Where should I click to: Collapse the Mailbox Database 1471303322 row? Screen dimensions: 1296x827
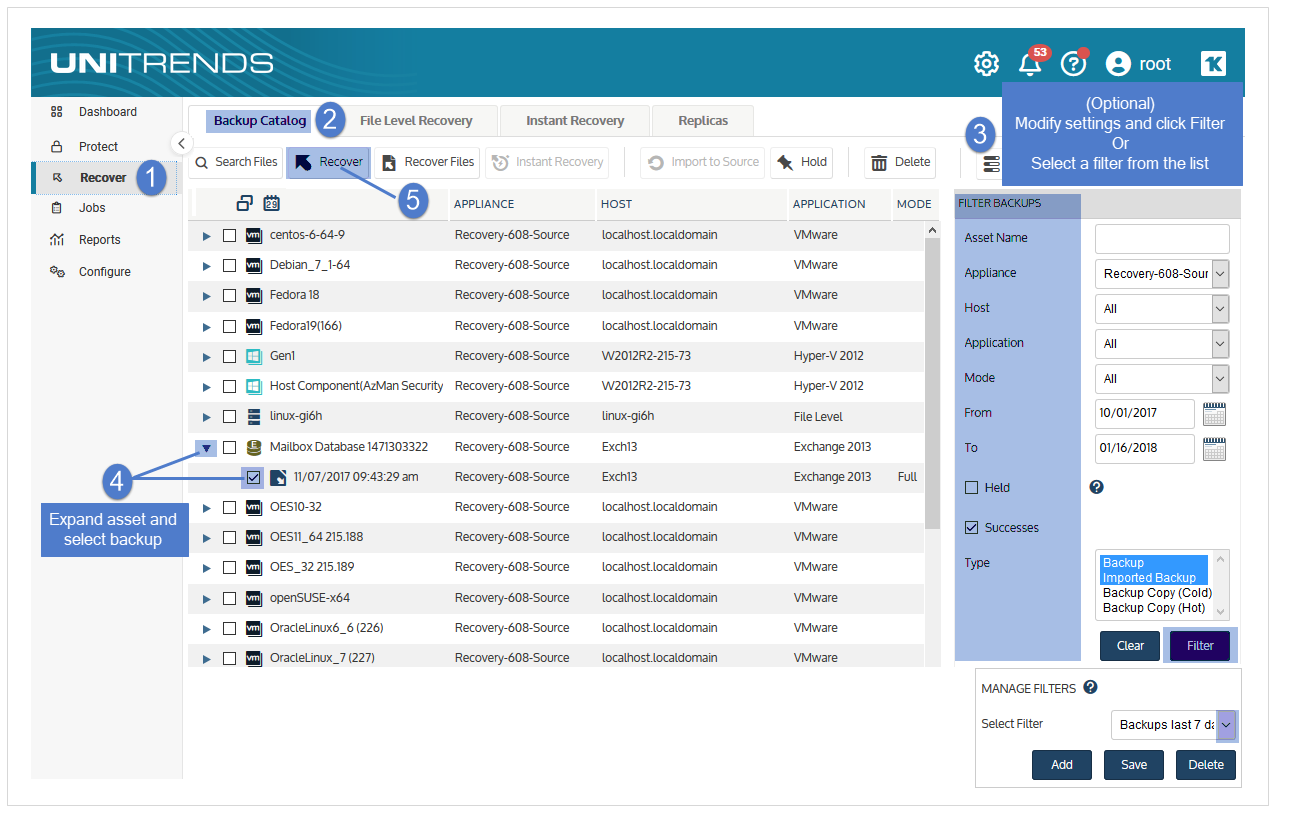pos(206,448)
